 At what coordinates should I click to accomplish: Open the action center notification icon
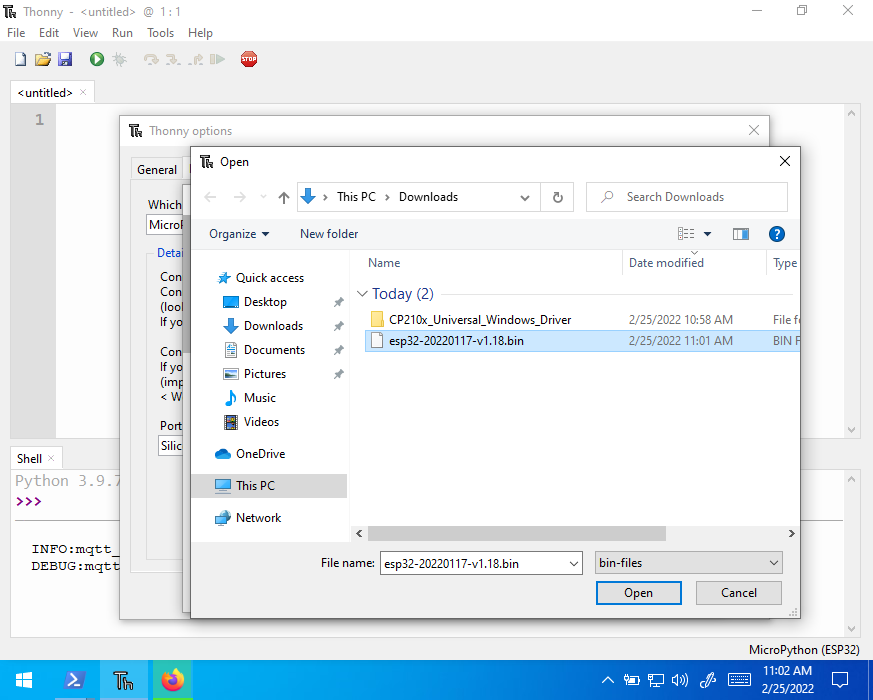840,680
